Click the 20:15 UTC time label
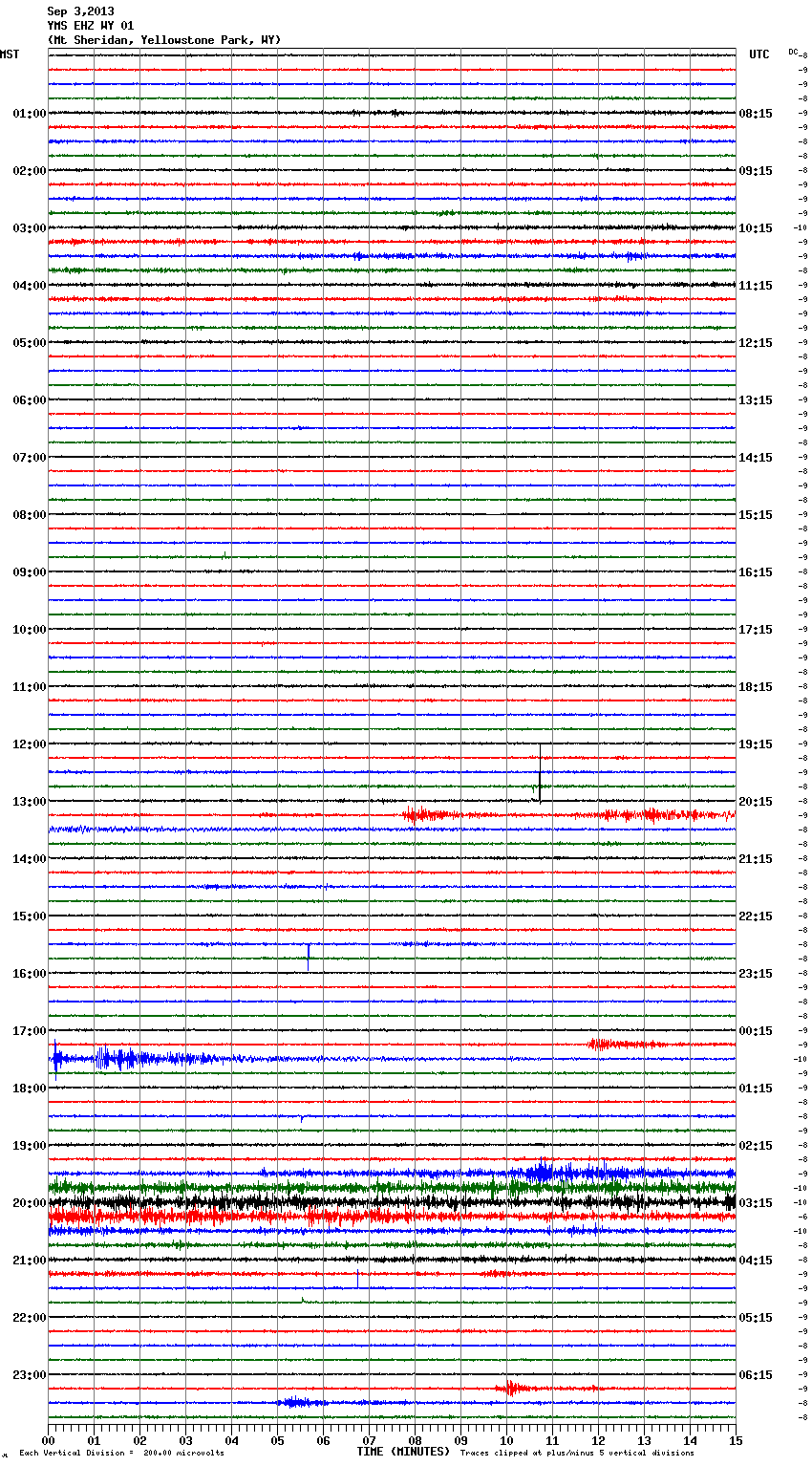Screen dimensions: 812x1466 point(756,802)
